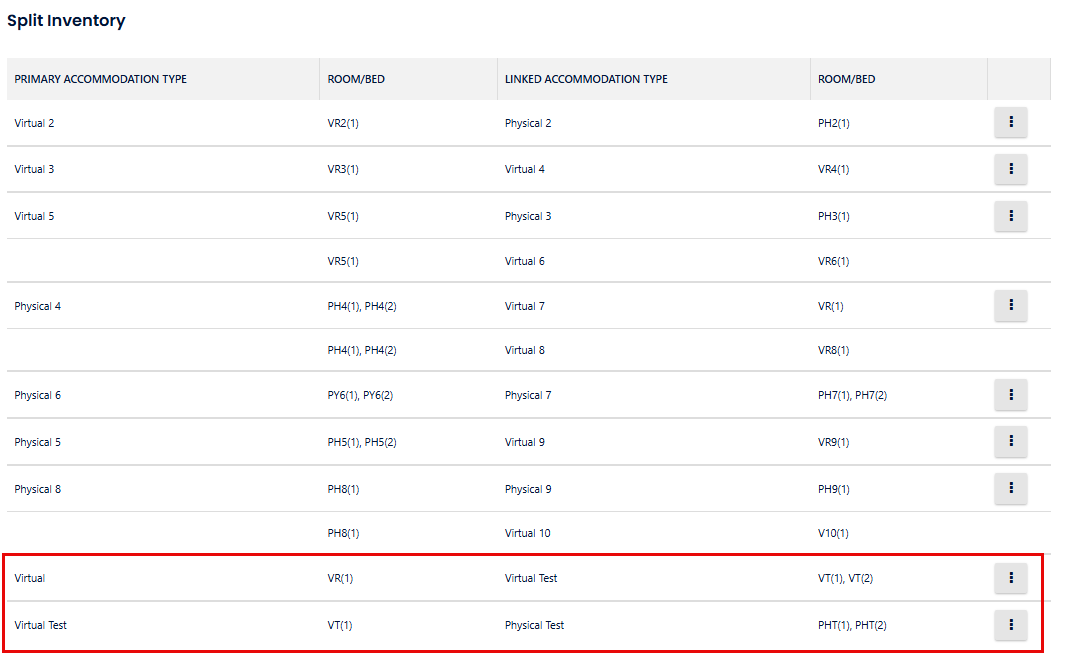The image size is (1068, 670).
Task: Click the PY6(1), PY6(2) room cell
Action: point(360,395)
